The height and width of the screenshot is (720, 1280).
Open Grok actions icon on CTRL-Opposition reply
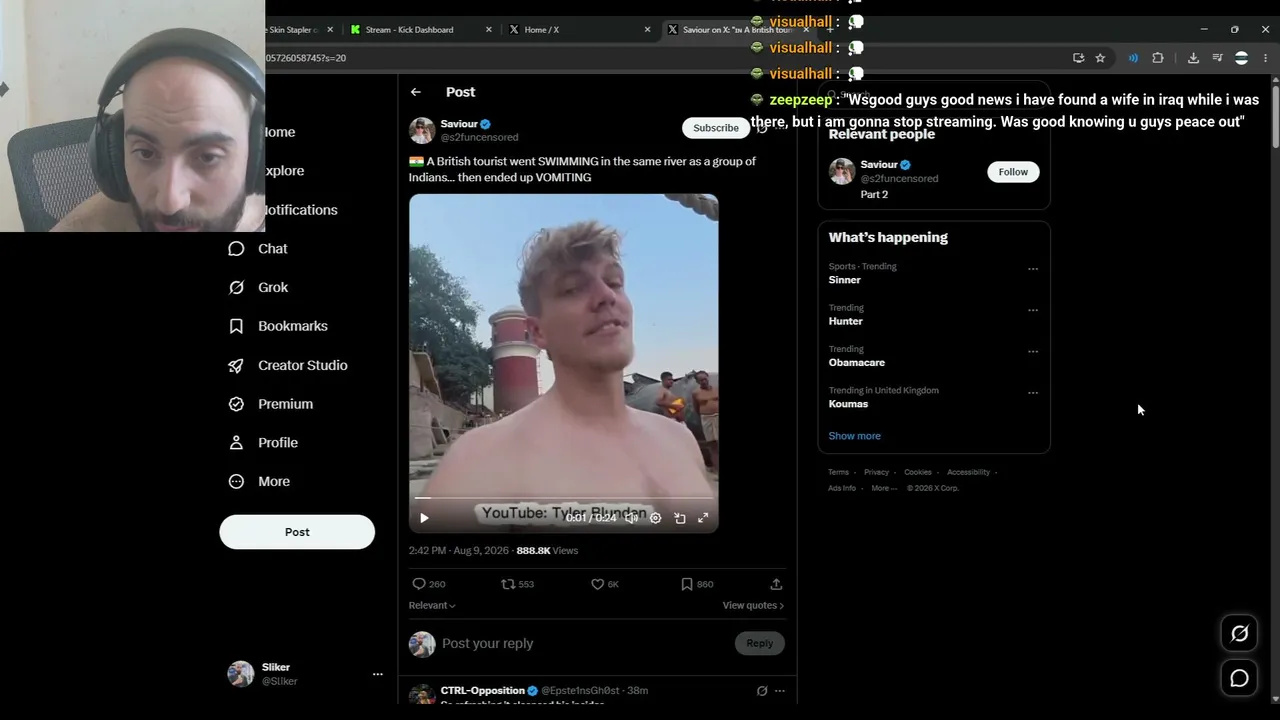(762, 691)
